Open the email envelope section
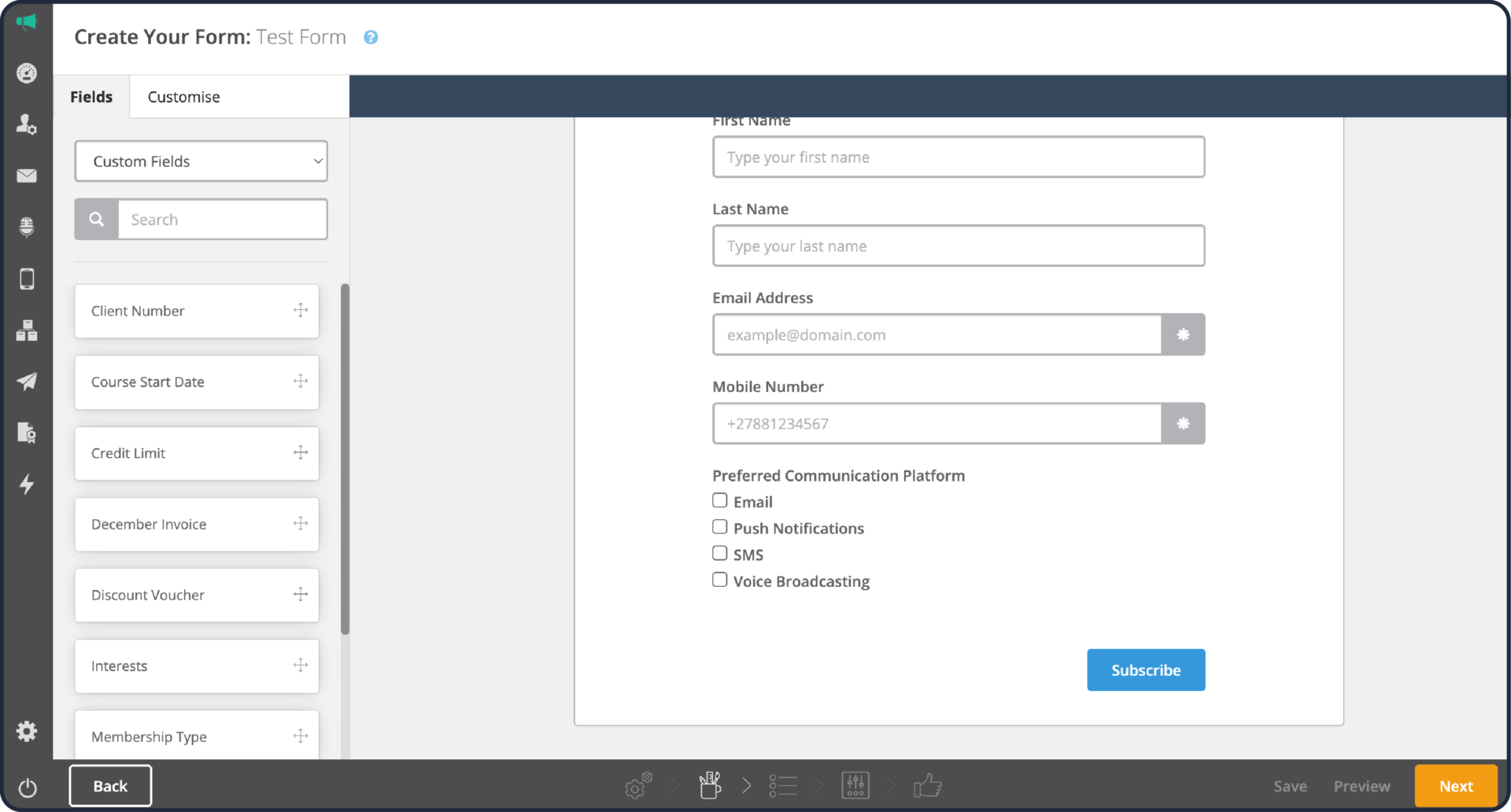 27,175
